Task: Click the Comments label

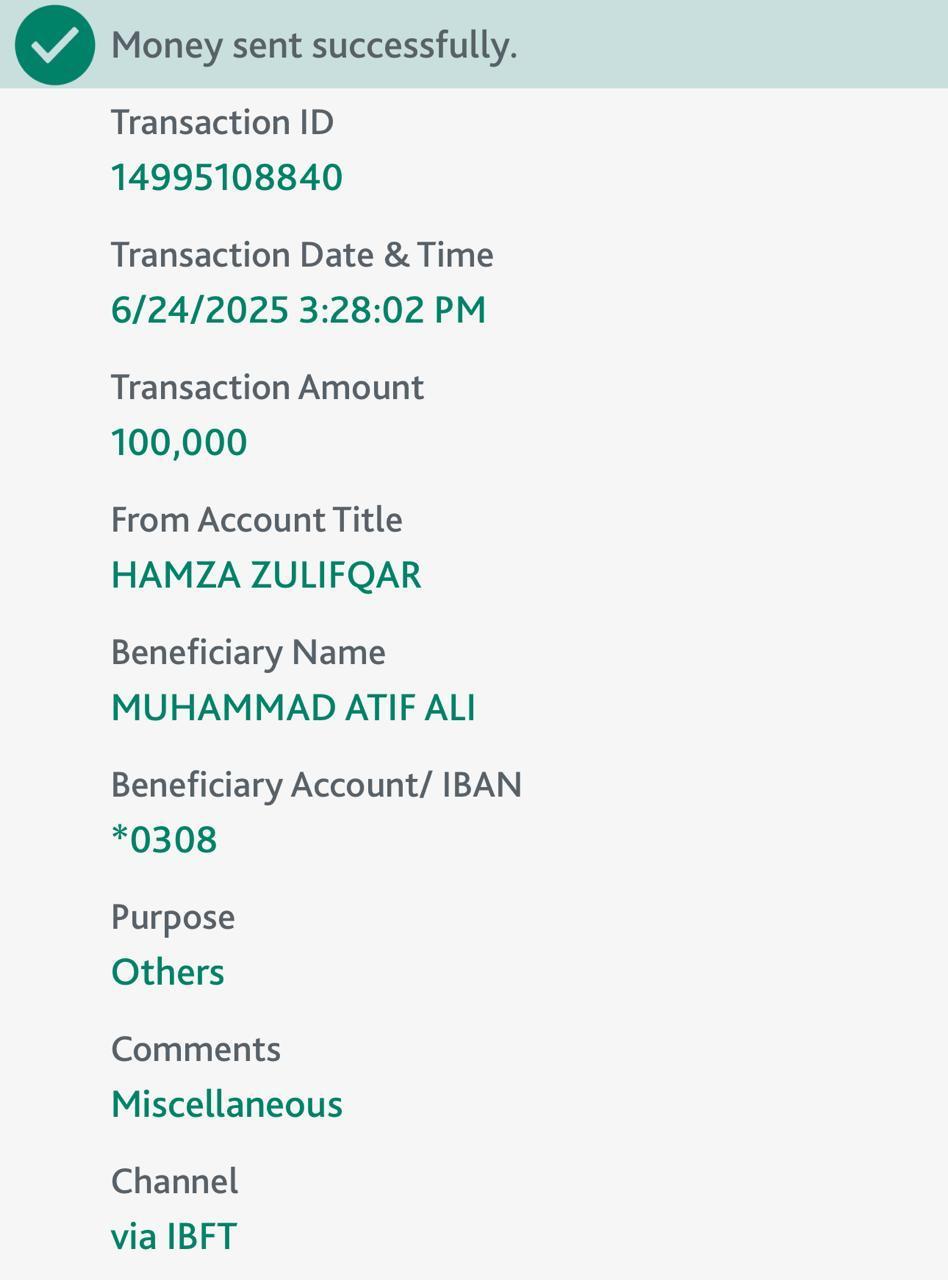Action: [x=196, y=1049]
